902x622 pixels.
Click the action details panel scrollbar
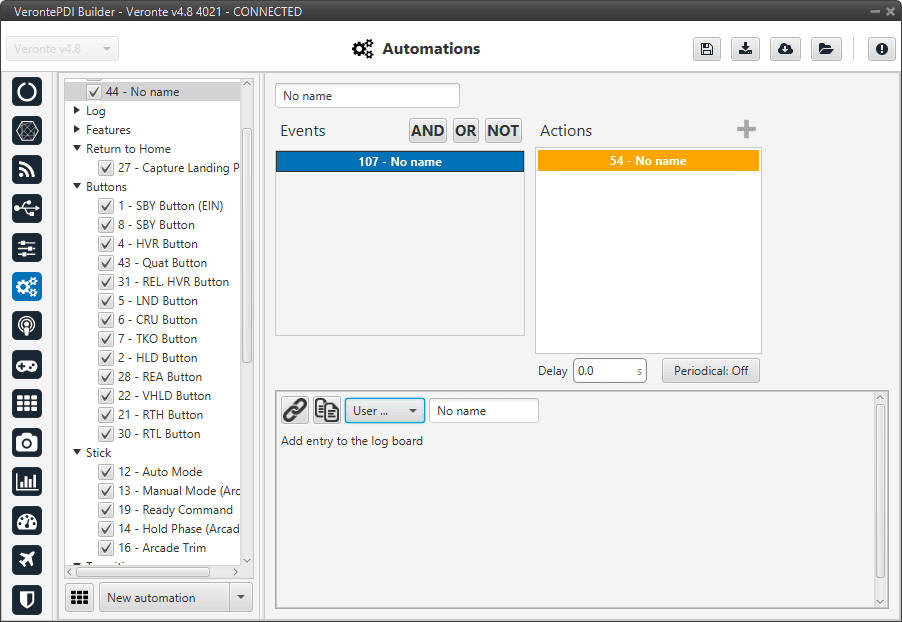click(x=880, y=491)
